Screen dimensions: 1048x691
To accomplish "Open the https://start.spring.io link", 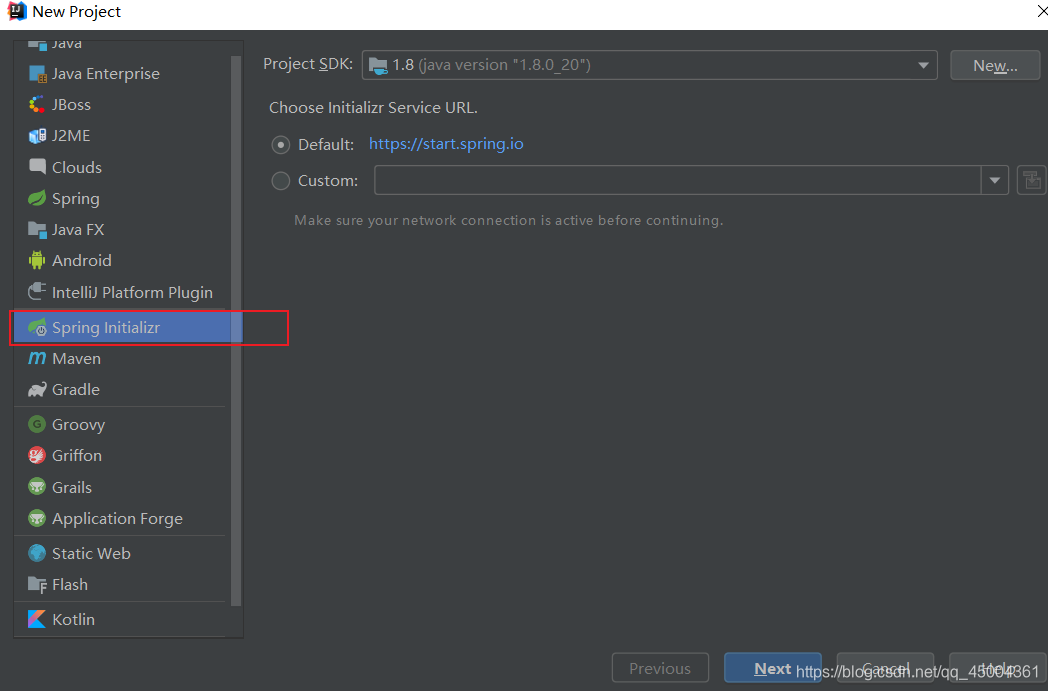I will tap(446, 144).
